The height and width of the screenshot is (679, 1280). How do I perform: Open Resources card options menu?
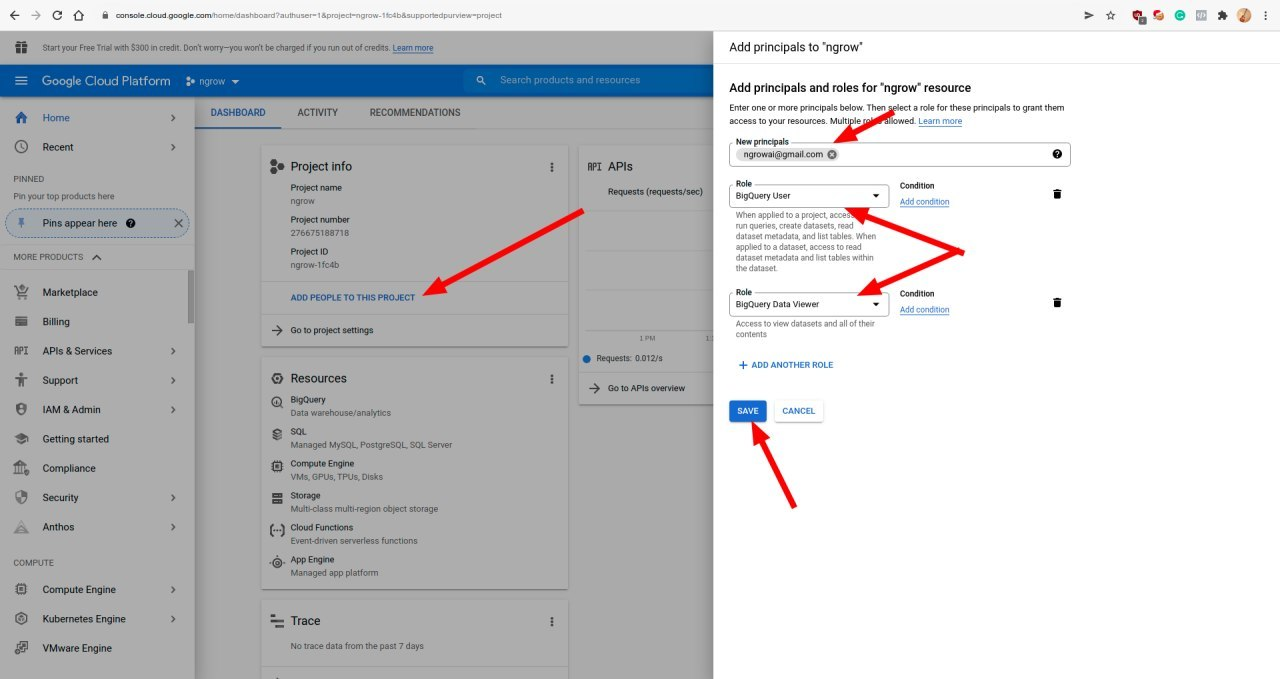551,379
